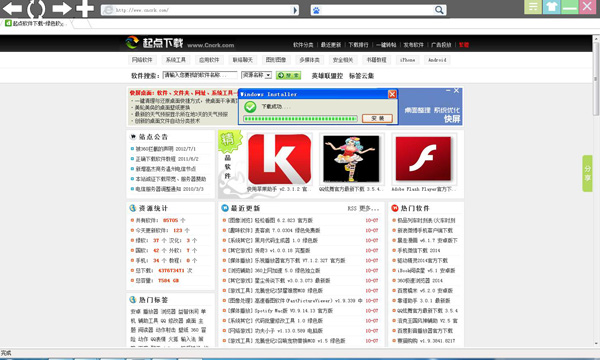Go back with the left arrow
Viewport: 600px width, 360px height.
click(11, 8)
